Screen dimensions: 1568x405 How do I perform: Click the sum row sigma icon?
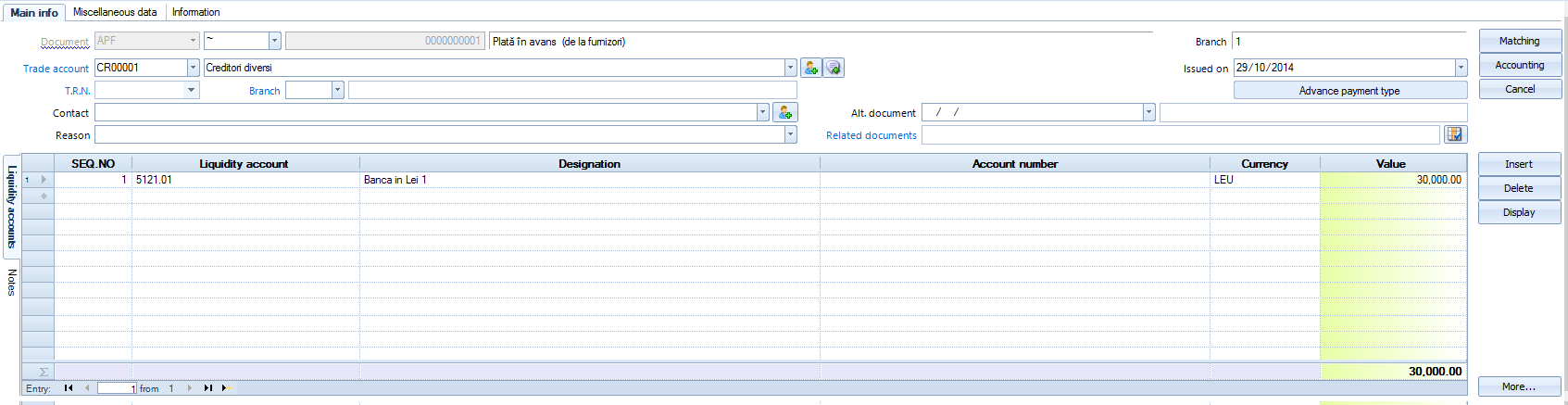coord(43,372)
